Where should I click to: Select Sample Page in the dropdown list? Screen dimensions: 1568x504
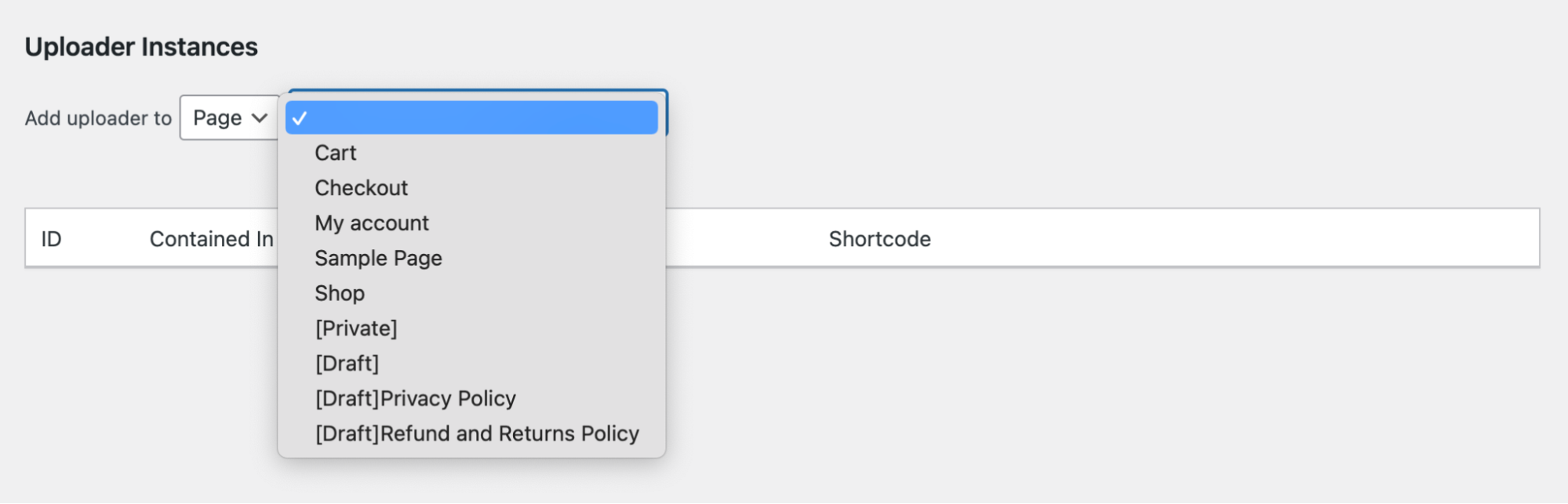coord(378,259)
